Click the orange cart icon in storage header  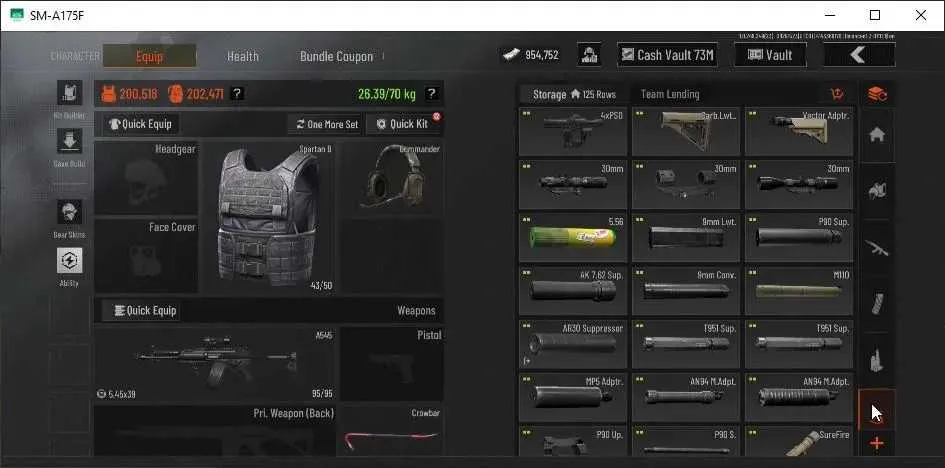coord(837,94)
